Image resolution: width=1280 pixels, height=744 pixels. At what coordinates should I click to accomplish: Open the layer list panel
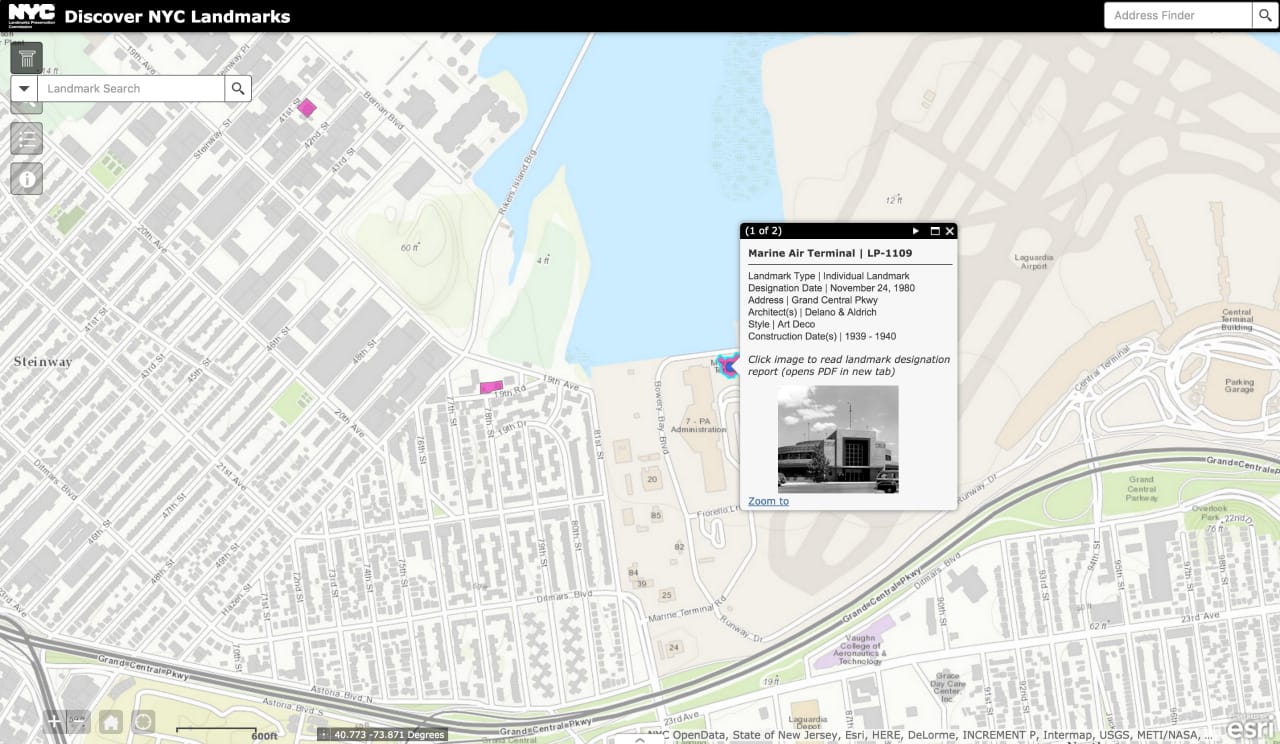pos(27,138)
